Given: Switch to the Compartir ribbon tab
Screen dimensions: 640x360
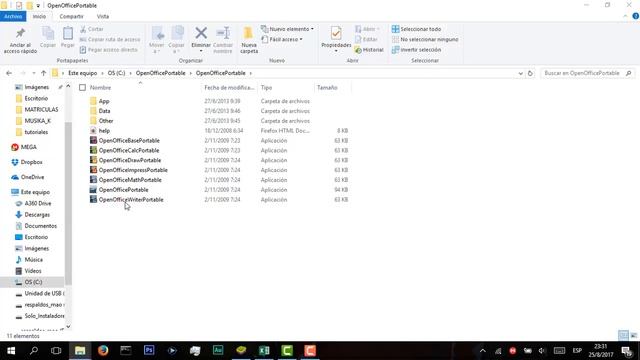Looking at the screenshot, I should pos(71,16).
